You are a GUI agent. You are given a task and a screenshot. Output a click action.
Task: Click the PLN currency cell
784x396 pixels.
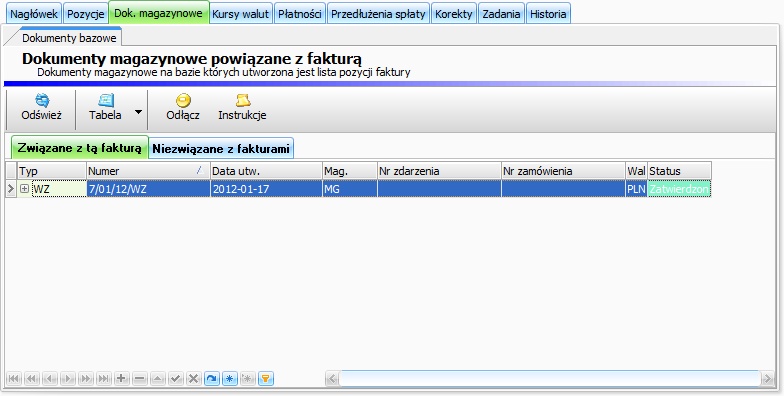(636, 189)
